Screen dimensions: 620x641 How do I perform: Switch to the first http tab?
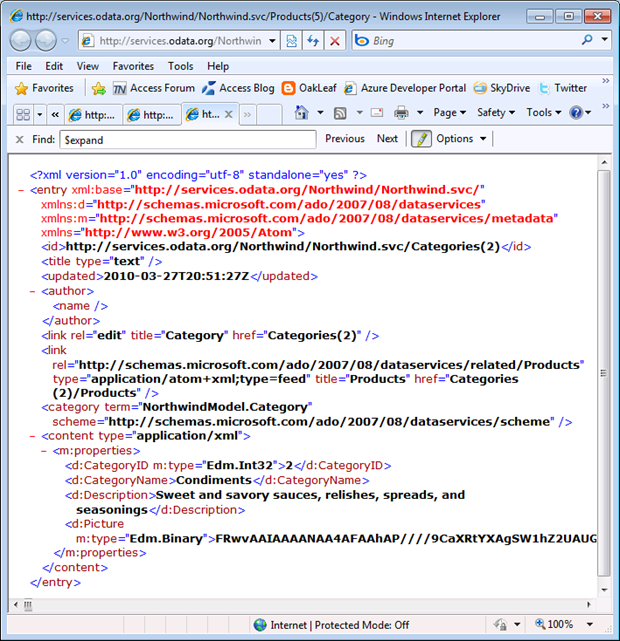click(x=93, y=115)
